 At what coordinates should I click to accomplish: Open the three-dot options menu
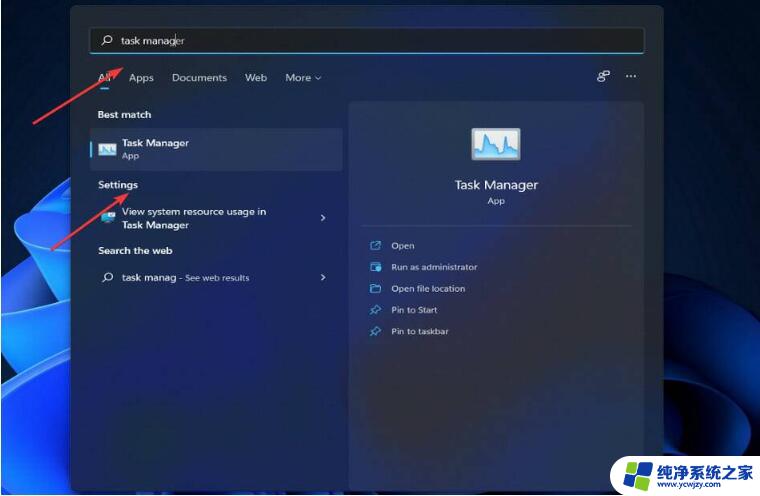pos(631,76)
